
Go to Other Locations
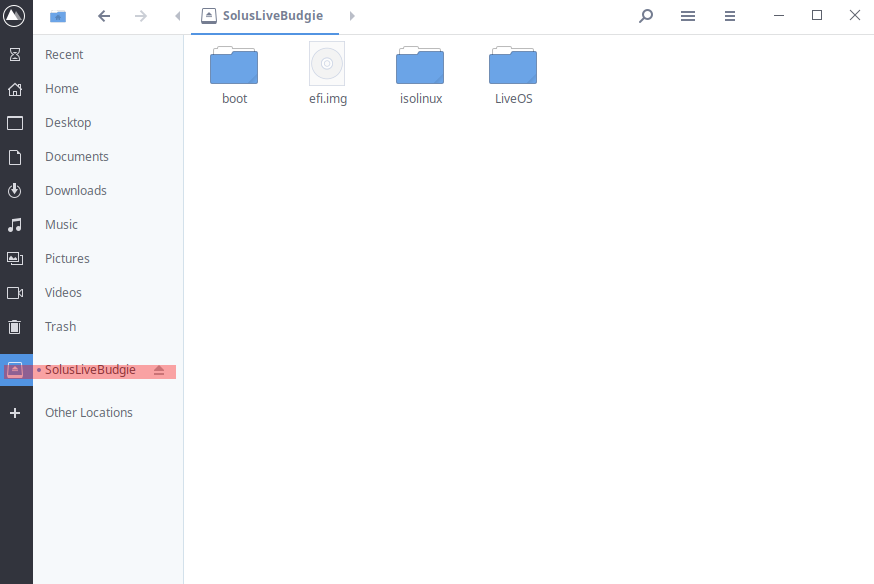(89, 413)
